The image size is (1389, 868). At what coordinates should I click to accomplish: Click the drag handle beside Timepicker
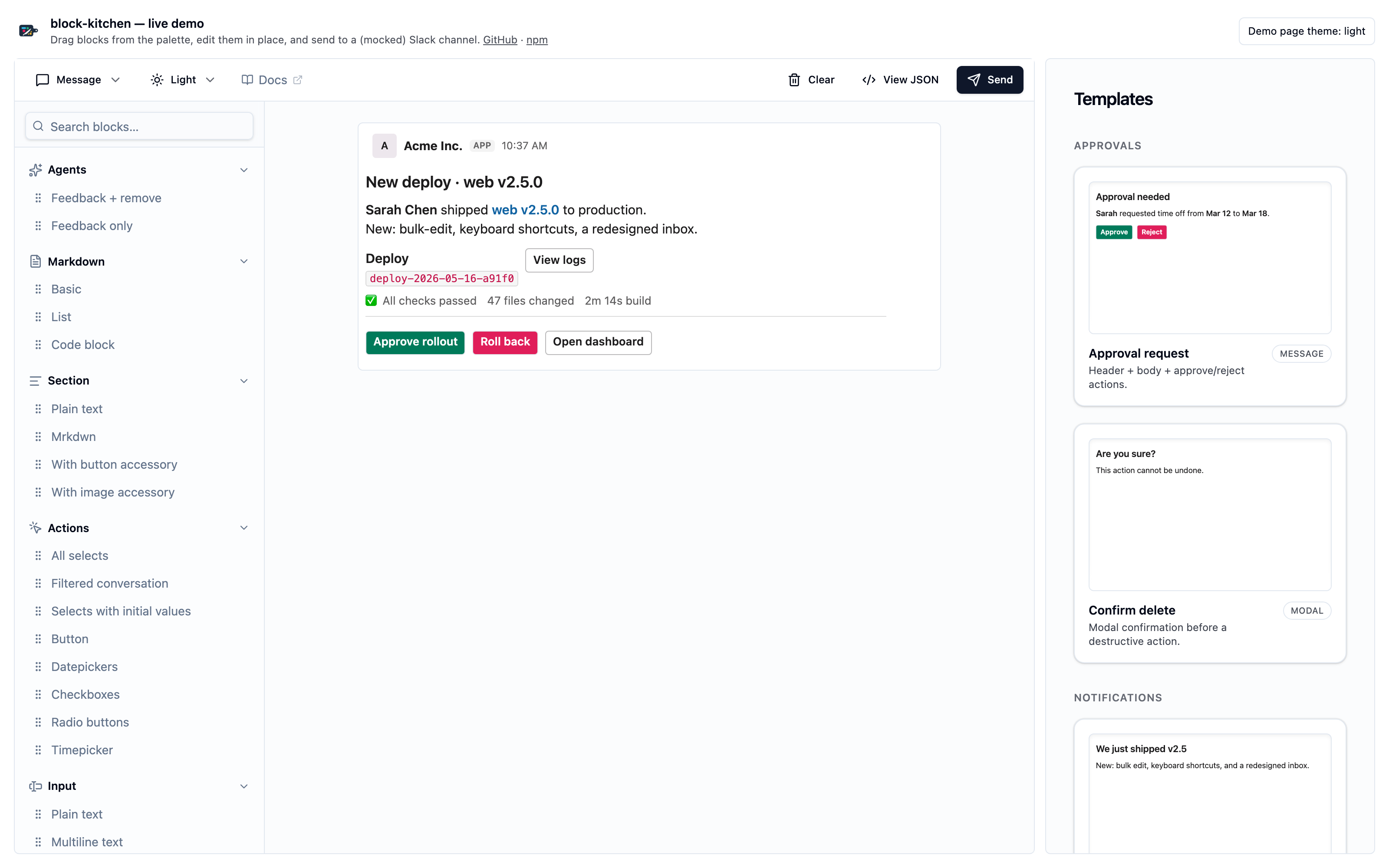tap(38, 750)
